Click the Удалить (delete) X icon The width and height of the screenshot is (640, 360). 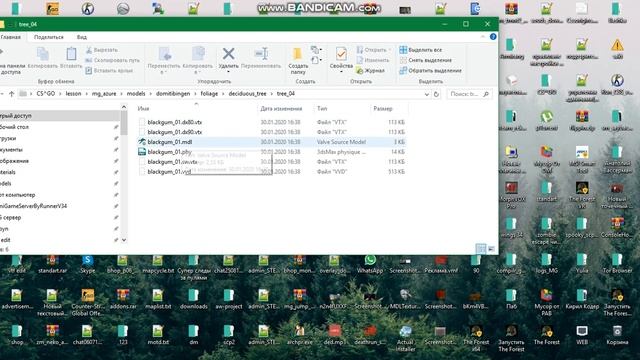[228, 53]
